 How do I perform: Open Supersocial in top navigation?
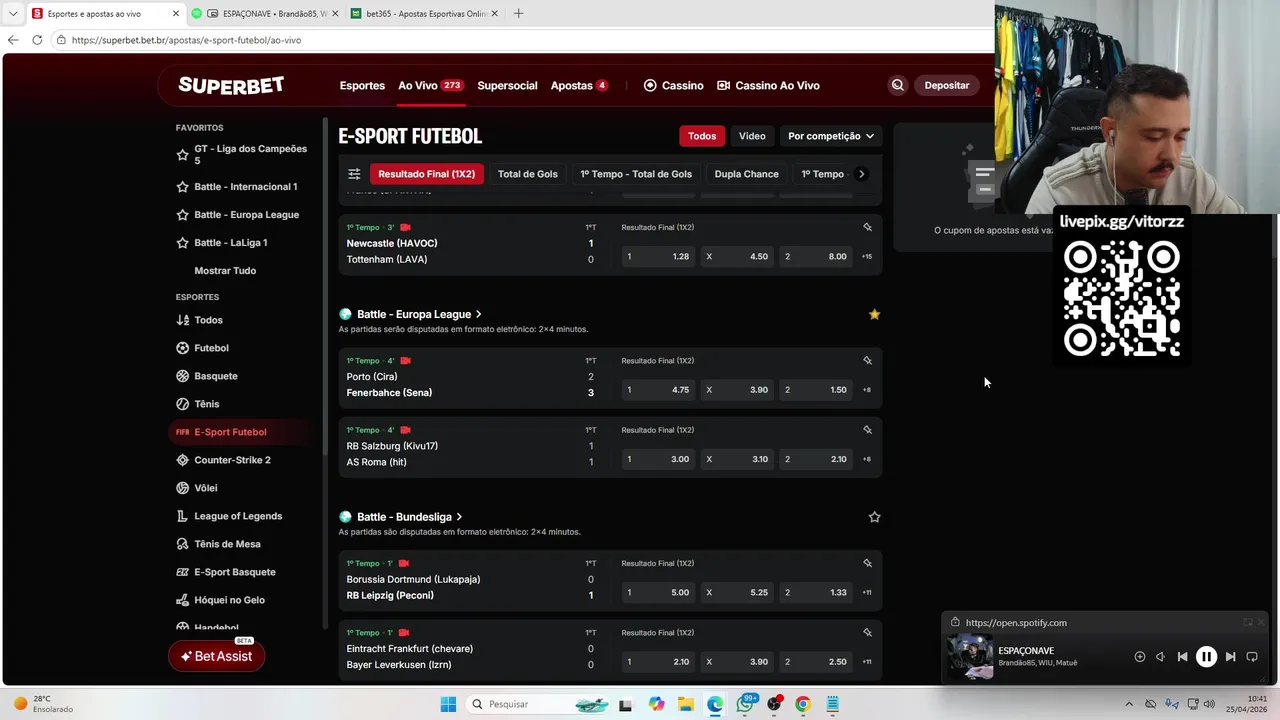507,86
